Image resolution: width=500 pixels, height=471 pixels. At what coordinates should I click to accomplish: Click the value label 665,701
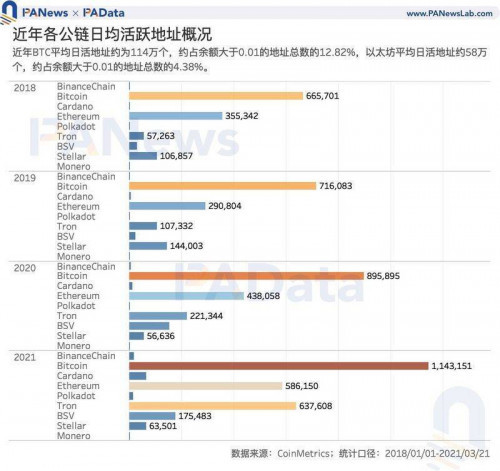pyautogui.click(x=322, y=96)
